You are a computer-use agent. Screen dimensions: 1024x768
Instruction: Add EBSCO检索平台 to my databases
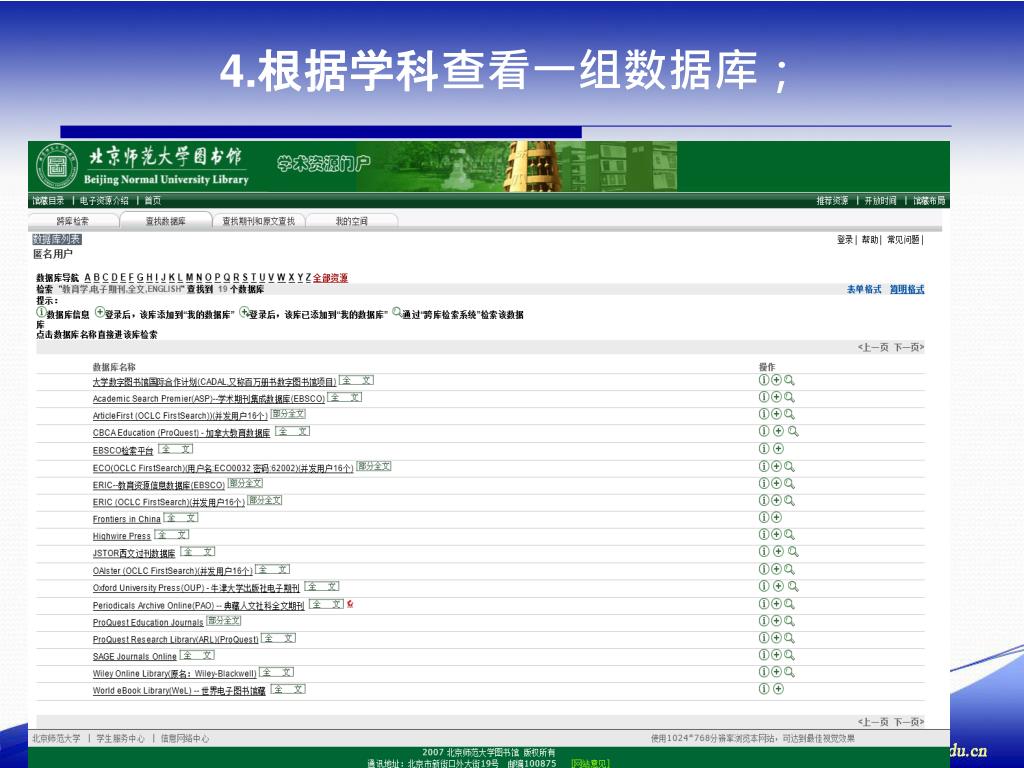(x=778, y=449)
